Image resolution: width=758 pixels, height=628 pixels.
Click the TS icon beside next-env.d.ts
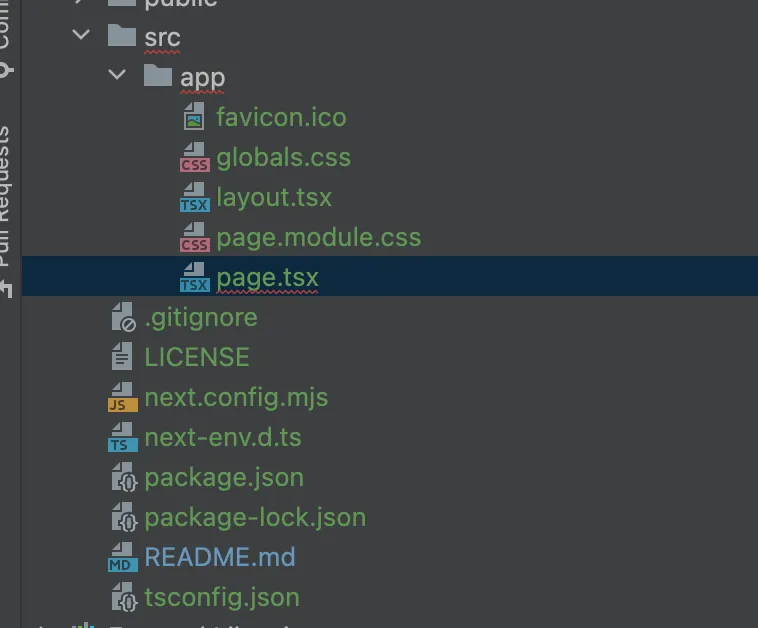point(123,438)
